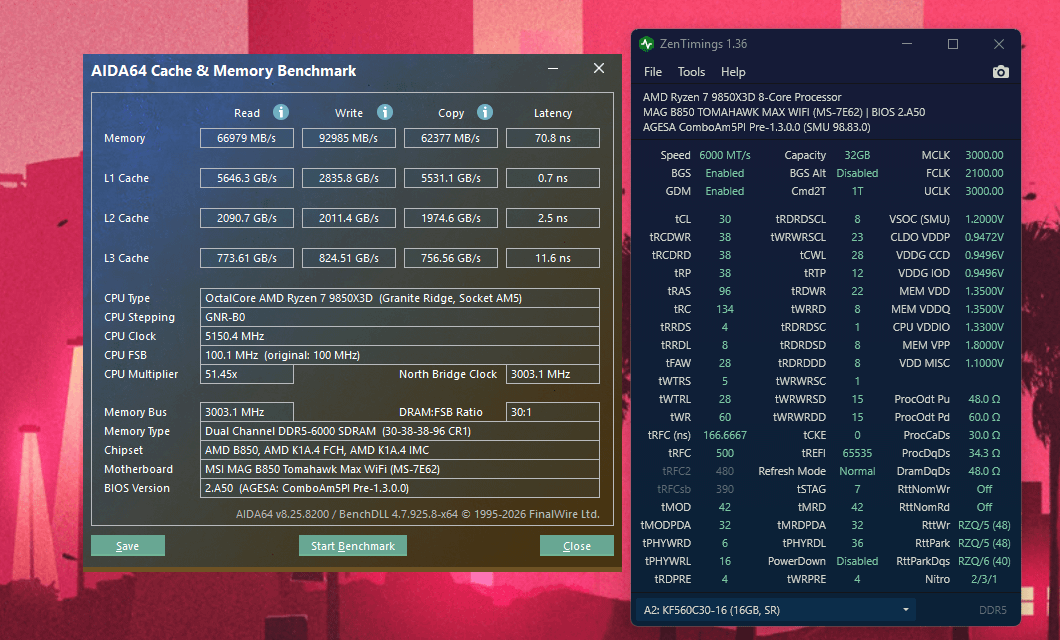This screenshot has width=1060, height=640.
Task: Select the Memory Read result field
Action: point(247,138)
